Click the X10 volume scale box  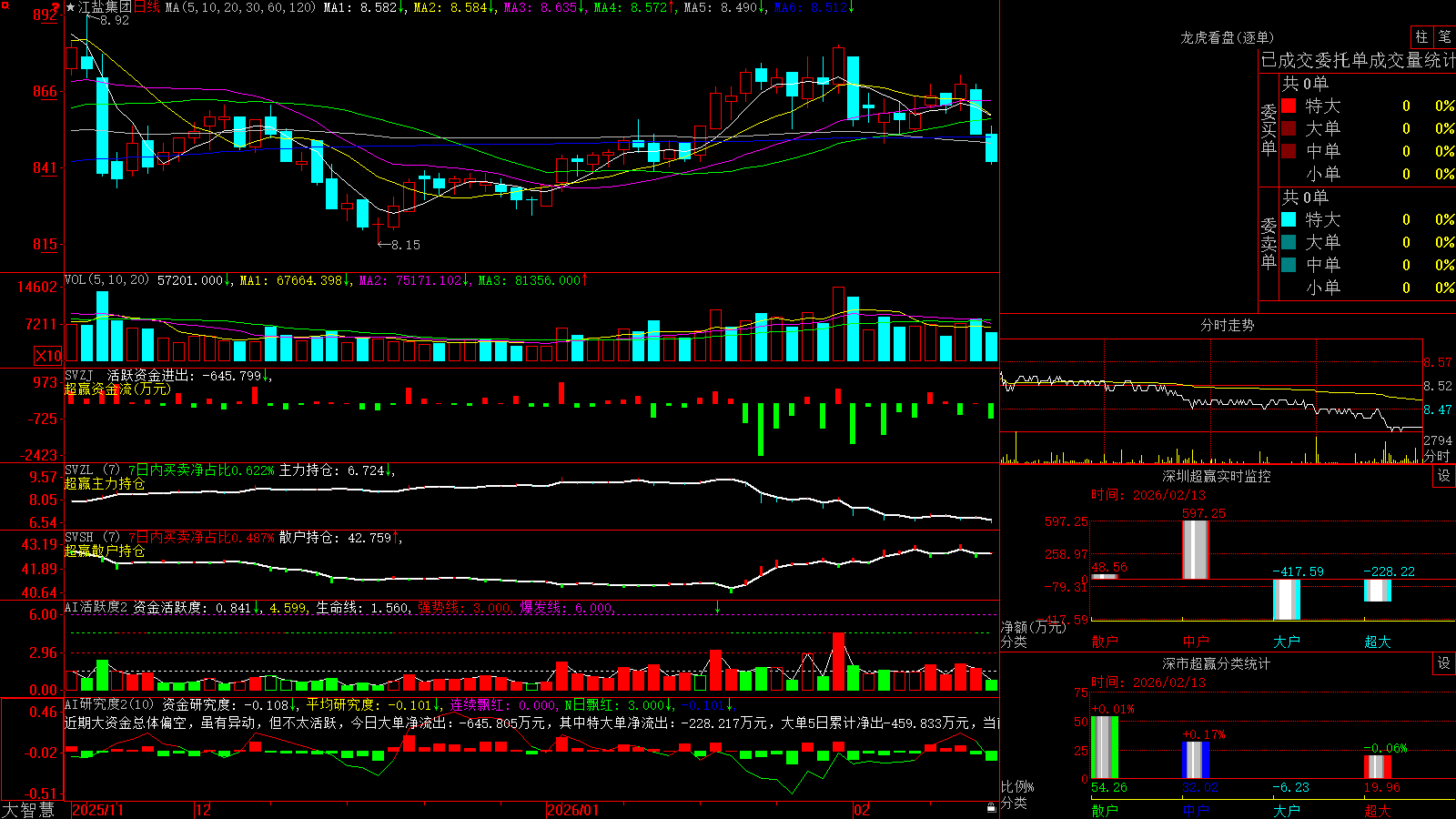pos(48,356)
